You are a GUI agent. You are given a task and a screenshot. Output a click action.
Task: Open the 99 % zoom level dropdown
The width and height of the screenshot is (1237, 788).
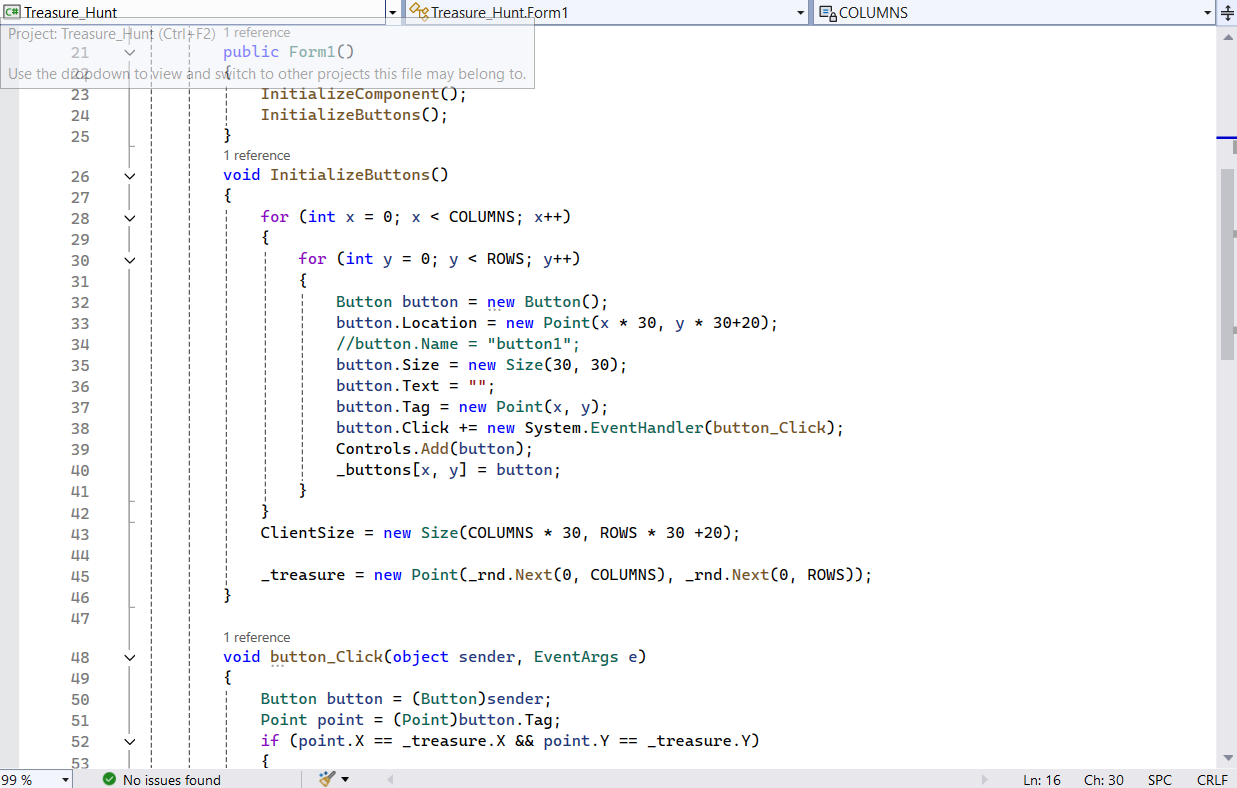[66, 780]
